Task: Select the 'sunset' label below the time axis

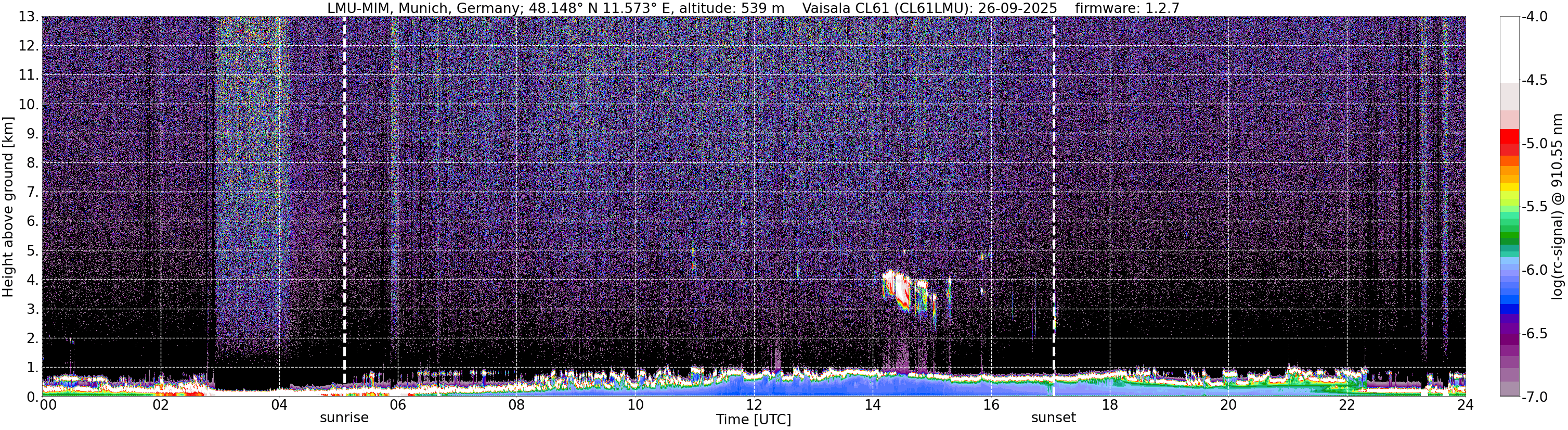Action: click(x=1054, y=418)
